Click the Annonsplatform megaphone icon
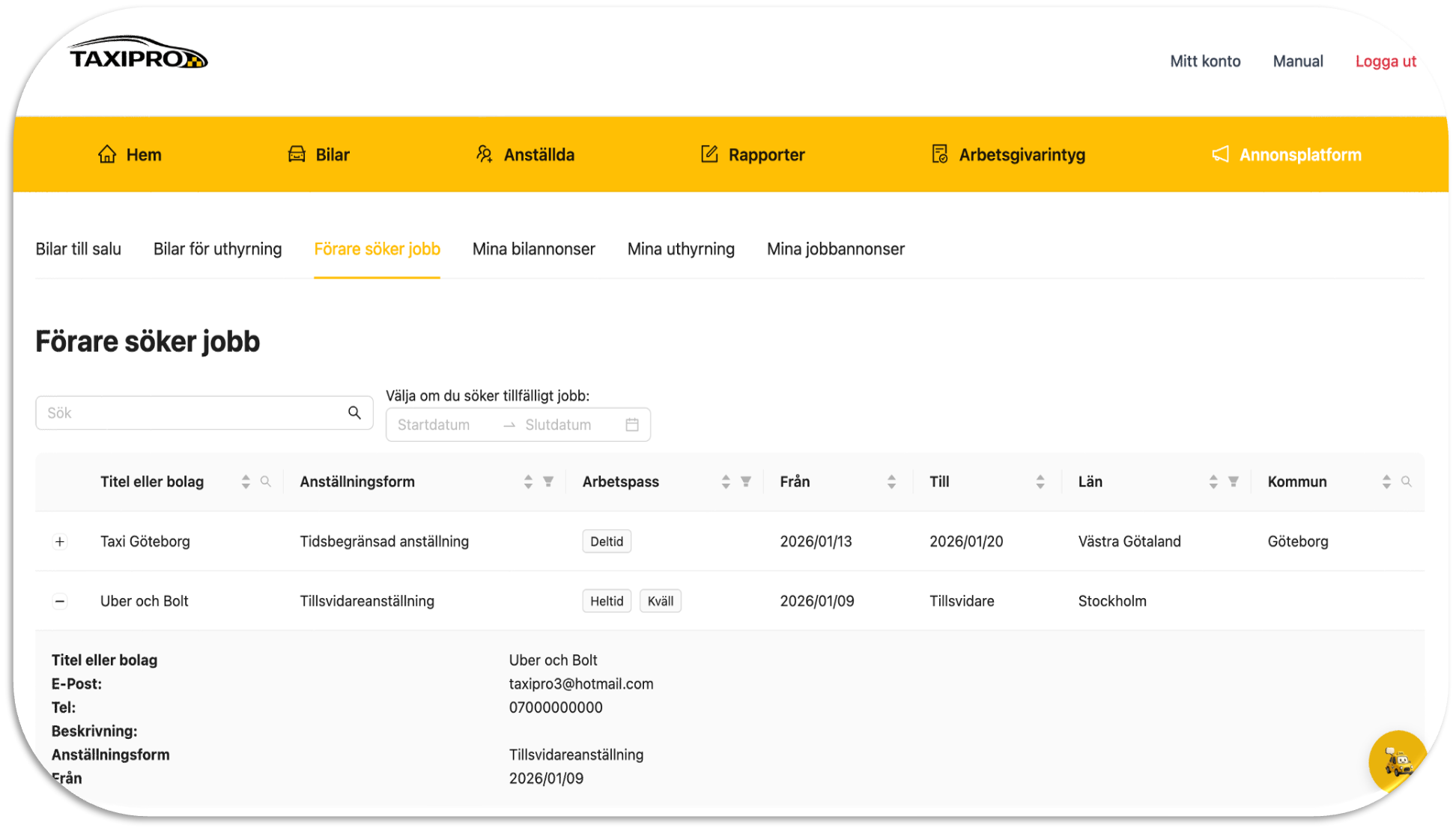The width and height of the screenshot is (1456, 831). [1219, 154]
